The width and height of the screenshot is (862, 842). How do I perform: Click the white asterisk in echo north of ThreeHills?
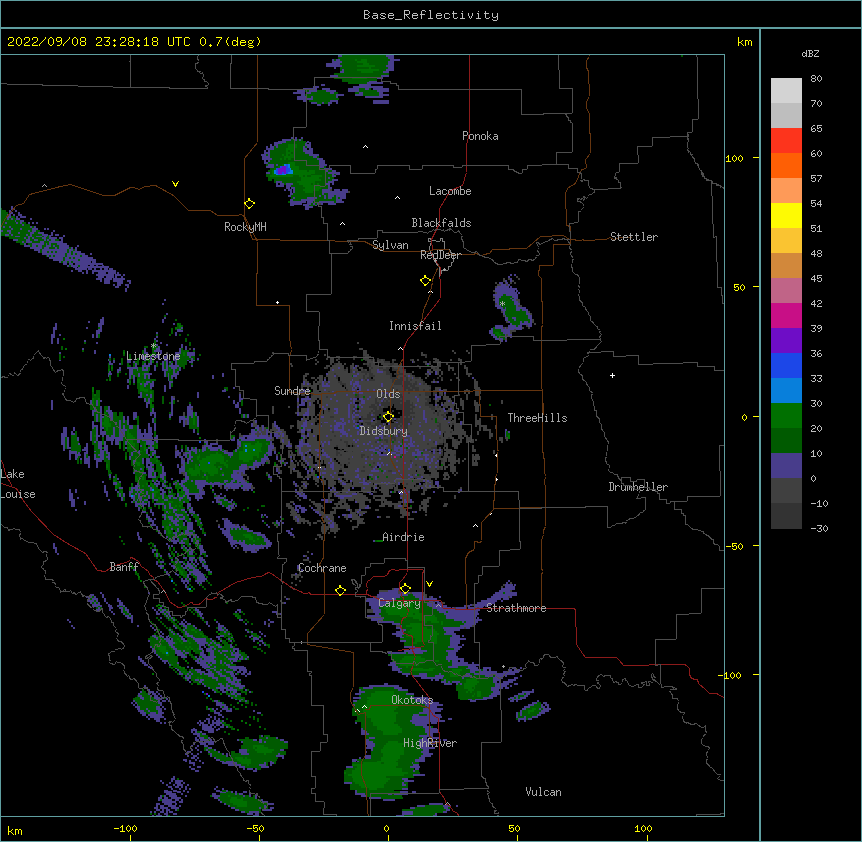[502, 304]
